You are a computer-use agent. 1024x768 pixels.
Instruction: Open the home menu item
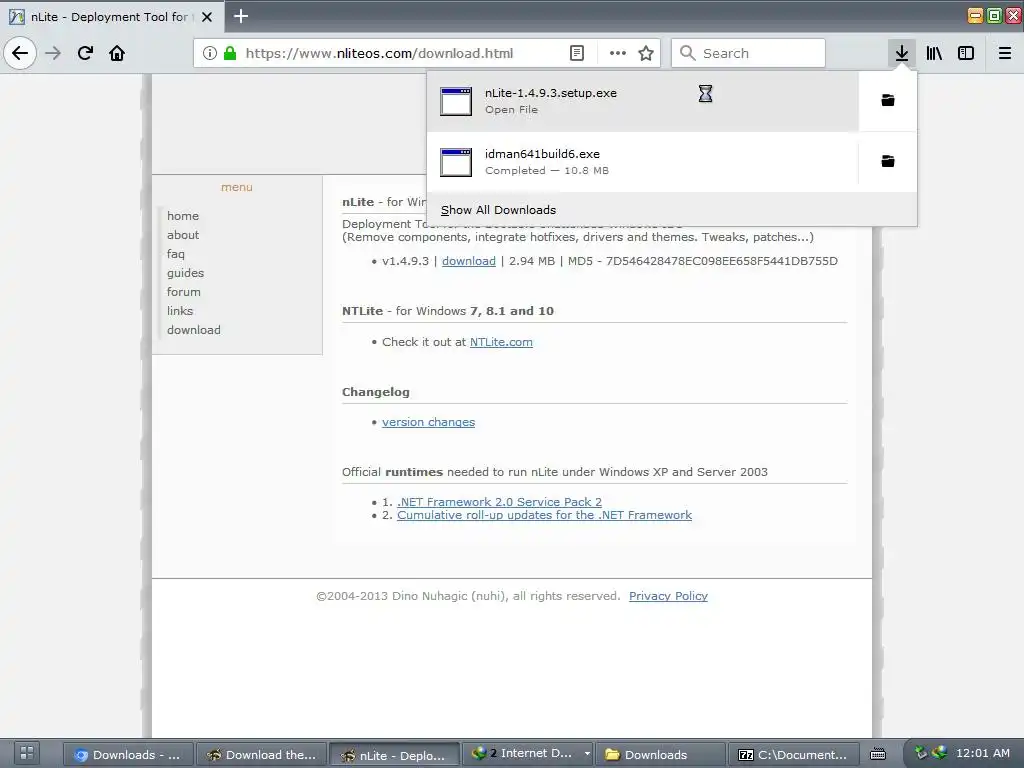[x=183, y=216]
